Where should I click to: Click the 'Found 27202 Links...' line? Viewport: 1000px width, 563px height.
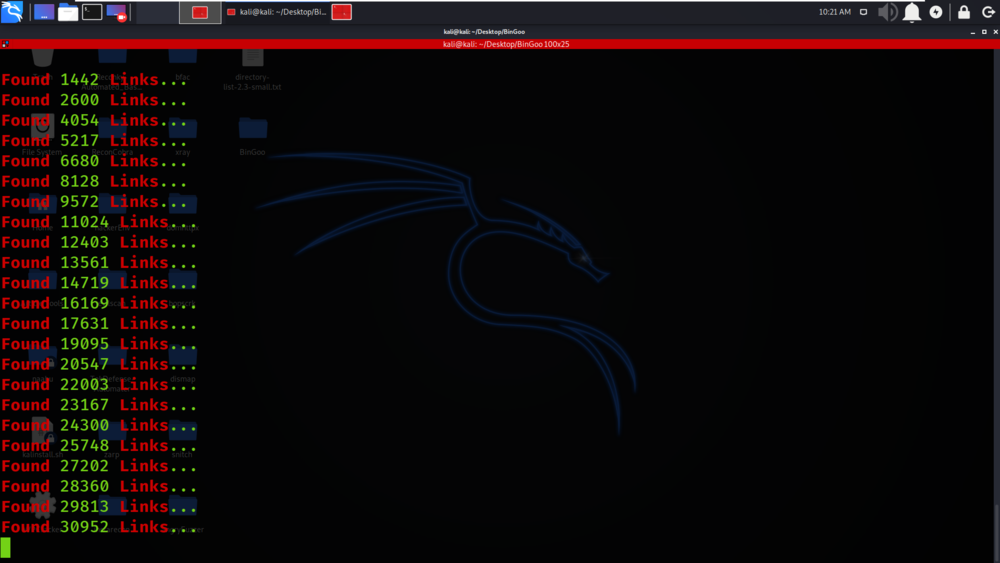point(99,466)
